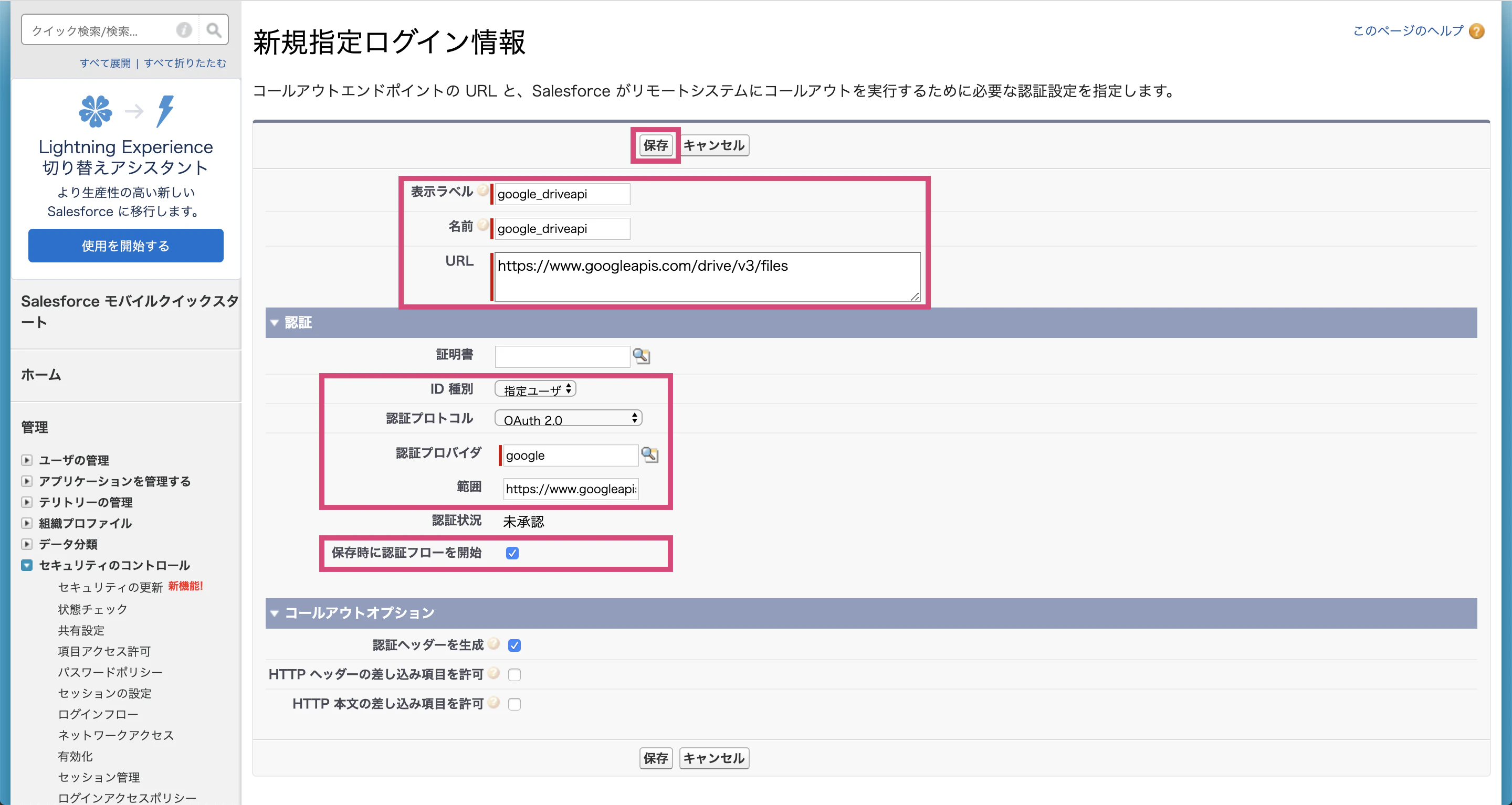Click the Lightning Experience flower logo
This screenshot has height=805, width=1512.
95,111
